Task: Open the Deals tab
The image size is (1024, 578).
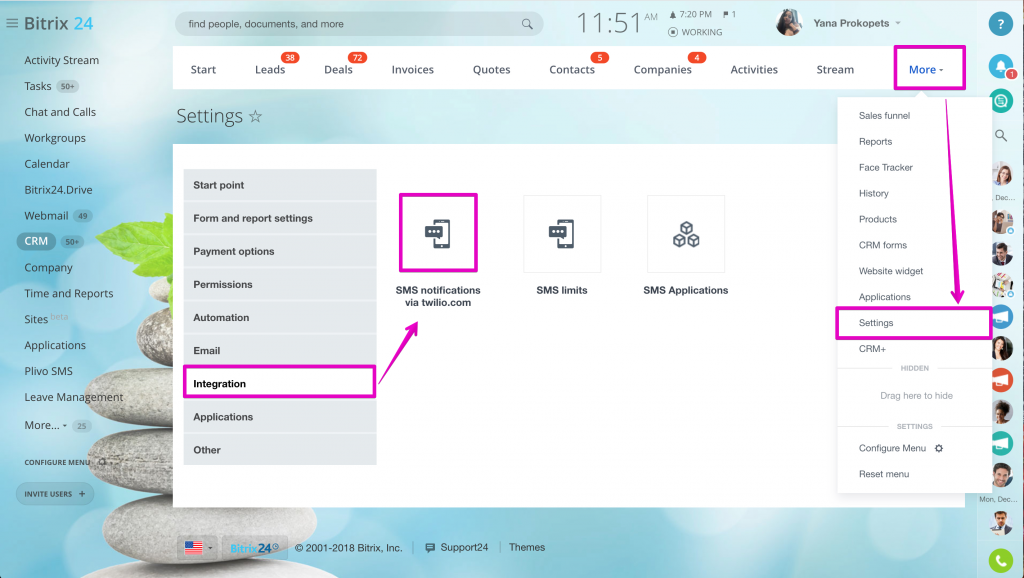Action: [x=338, y=69]
